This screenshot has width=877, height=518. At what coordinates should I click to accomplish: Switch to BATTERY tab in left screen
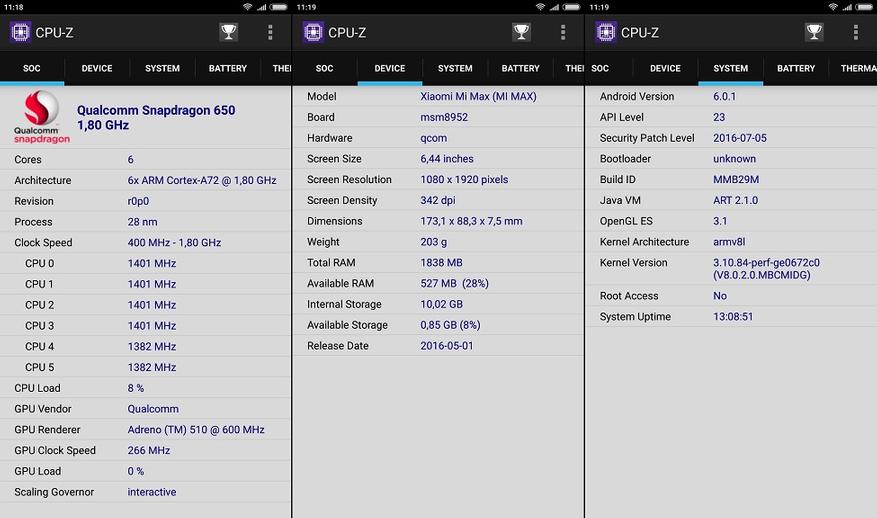(x=228, y=68)
